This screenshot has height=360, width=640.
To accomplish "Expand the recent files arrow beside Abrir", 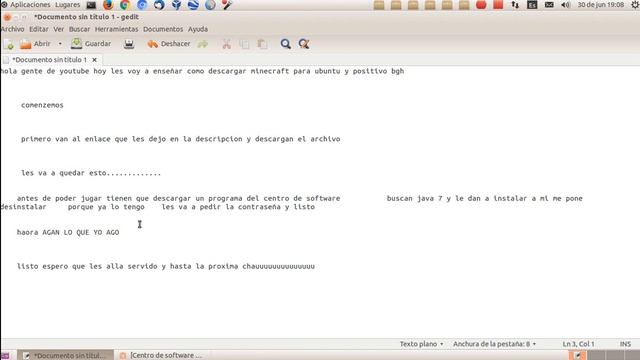I will 60,44.
